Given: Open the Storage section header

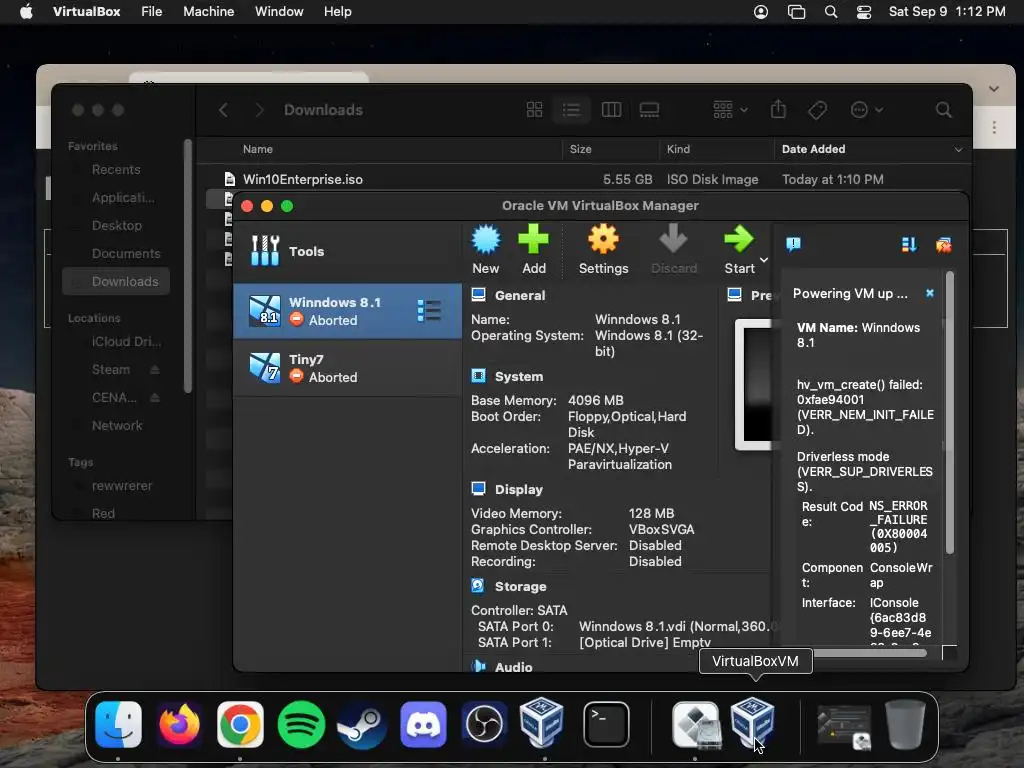Looking at the screenshot, I should pos(520,586).
